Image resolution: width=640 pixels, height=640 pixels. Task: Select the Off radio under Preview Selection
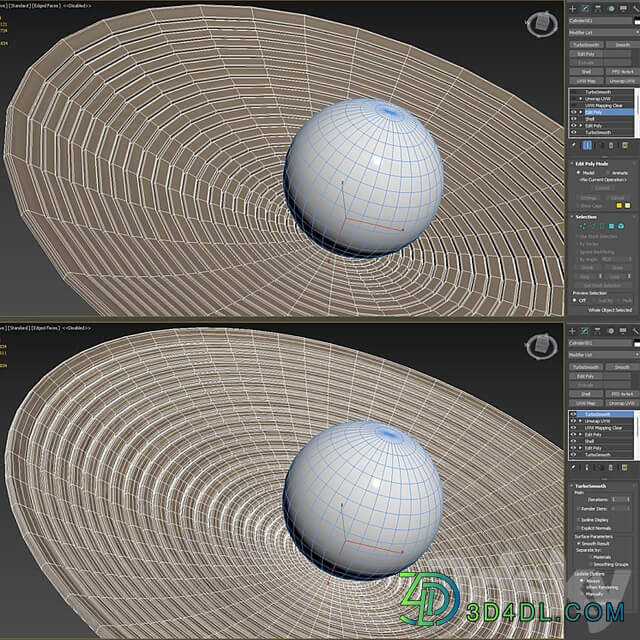click(575, 300)
